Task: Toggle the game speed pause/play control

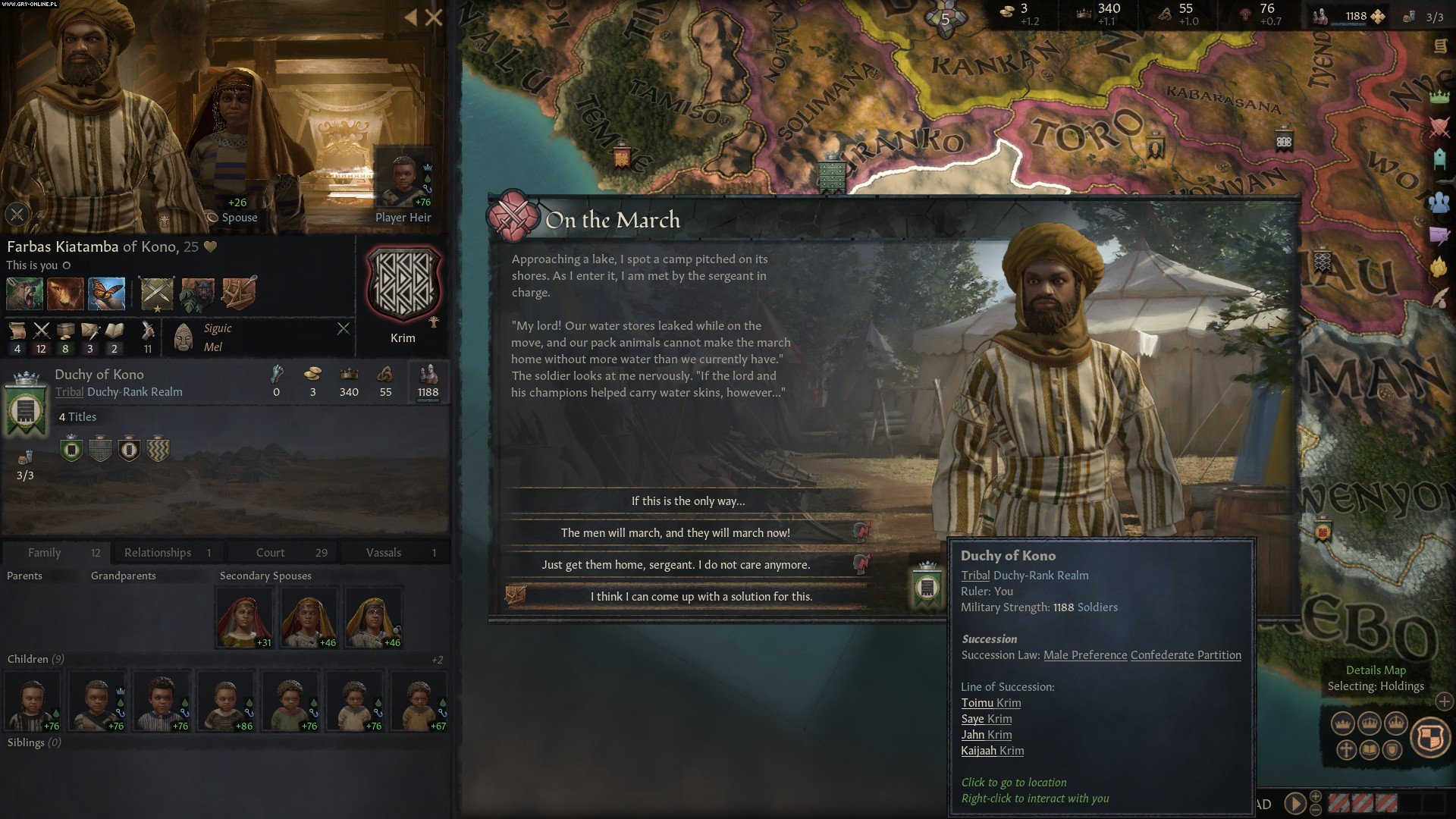Action: [x=1295, y=803]
